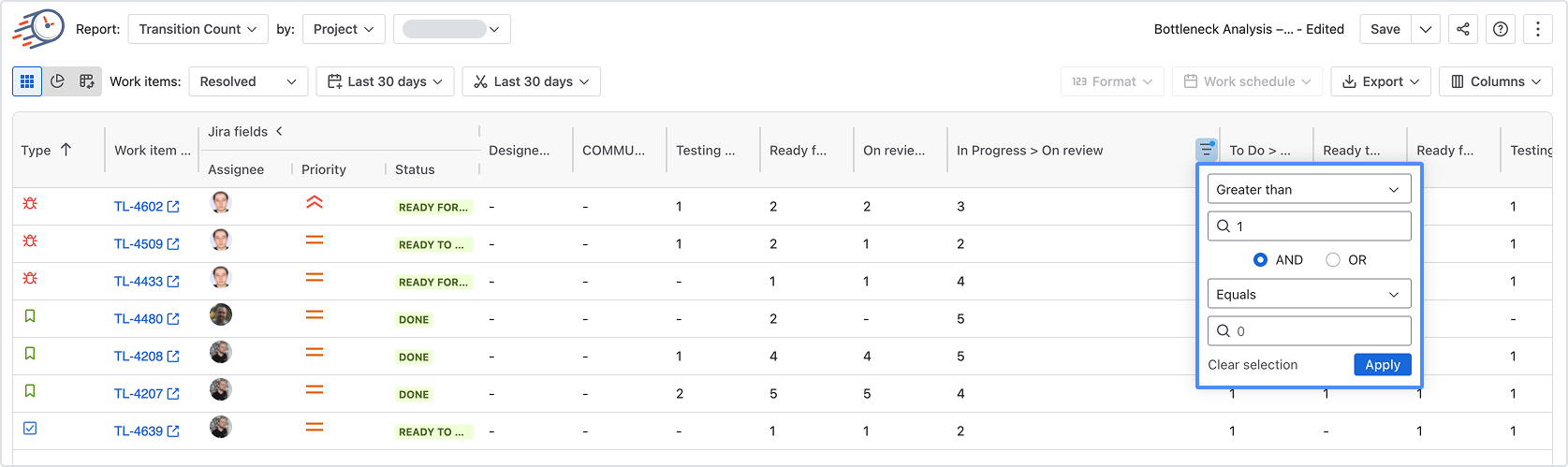Screen dimensions: 1568x467
Task: Click the highest priority icon for TL-4602
Action: point(315,202)
